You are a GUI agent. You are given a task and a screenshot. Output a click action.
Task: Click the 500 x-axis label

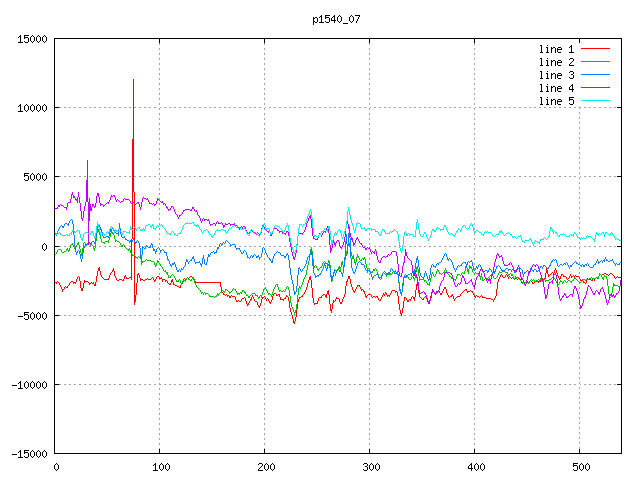pyautogui.click(x=581, y=467)
